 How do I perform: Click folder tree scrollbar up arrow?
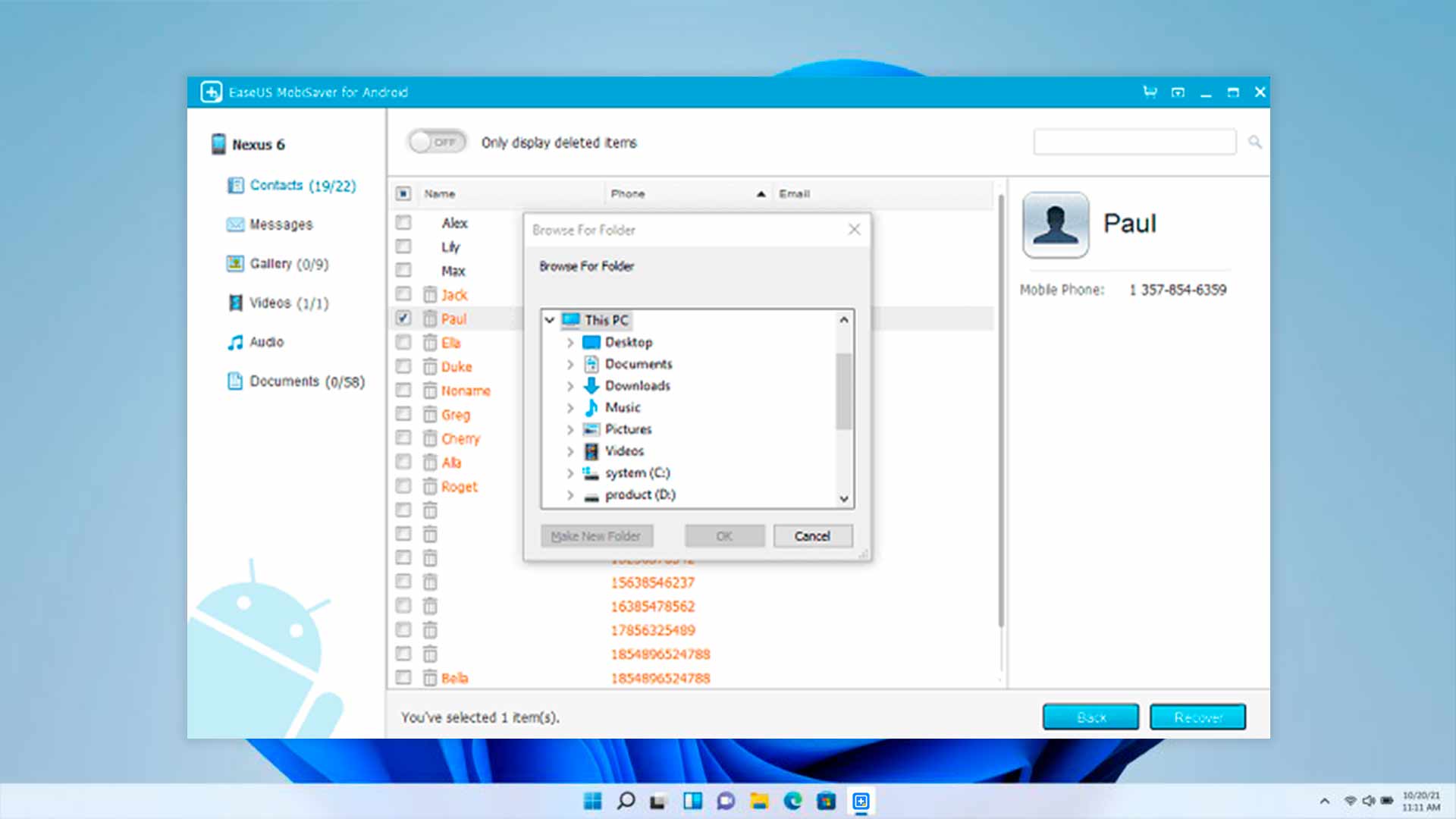click(844, 320)
